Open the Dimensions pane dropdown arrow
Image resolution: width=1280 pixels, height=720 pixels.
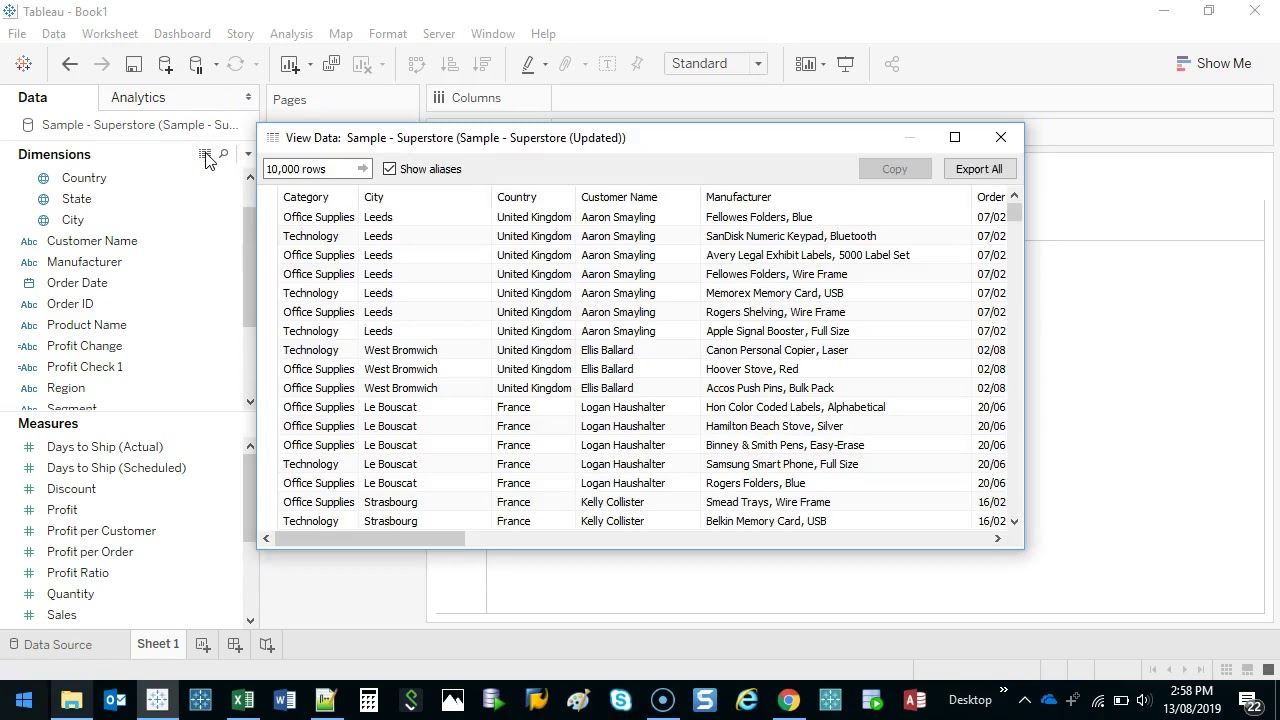pos(248,154)
